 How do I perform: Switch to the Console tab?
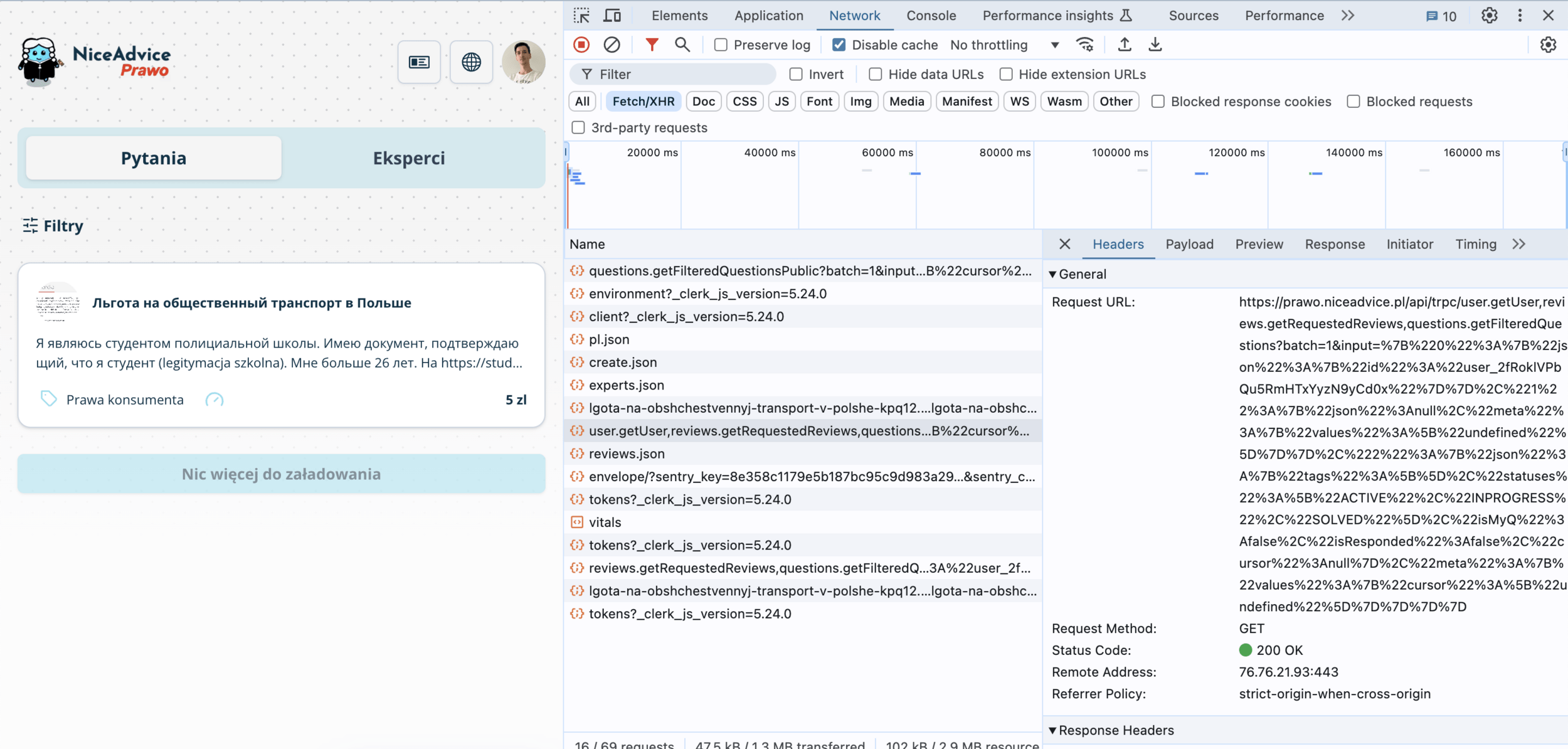(x=931, y=16)
